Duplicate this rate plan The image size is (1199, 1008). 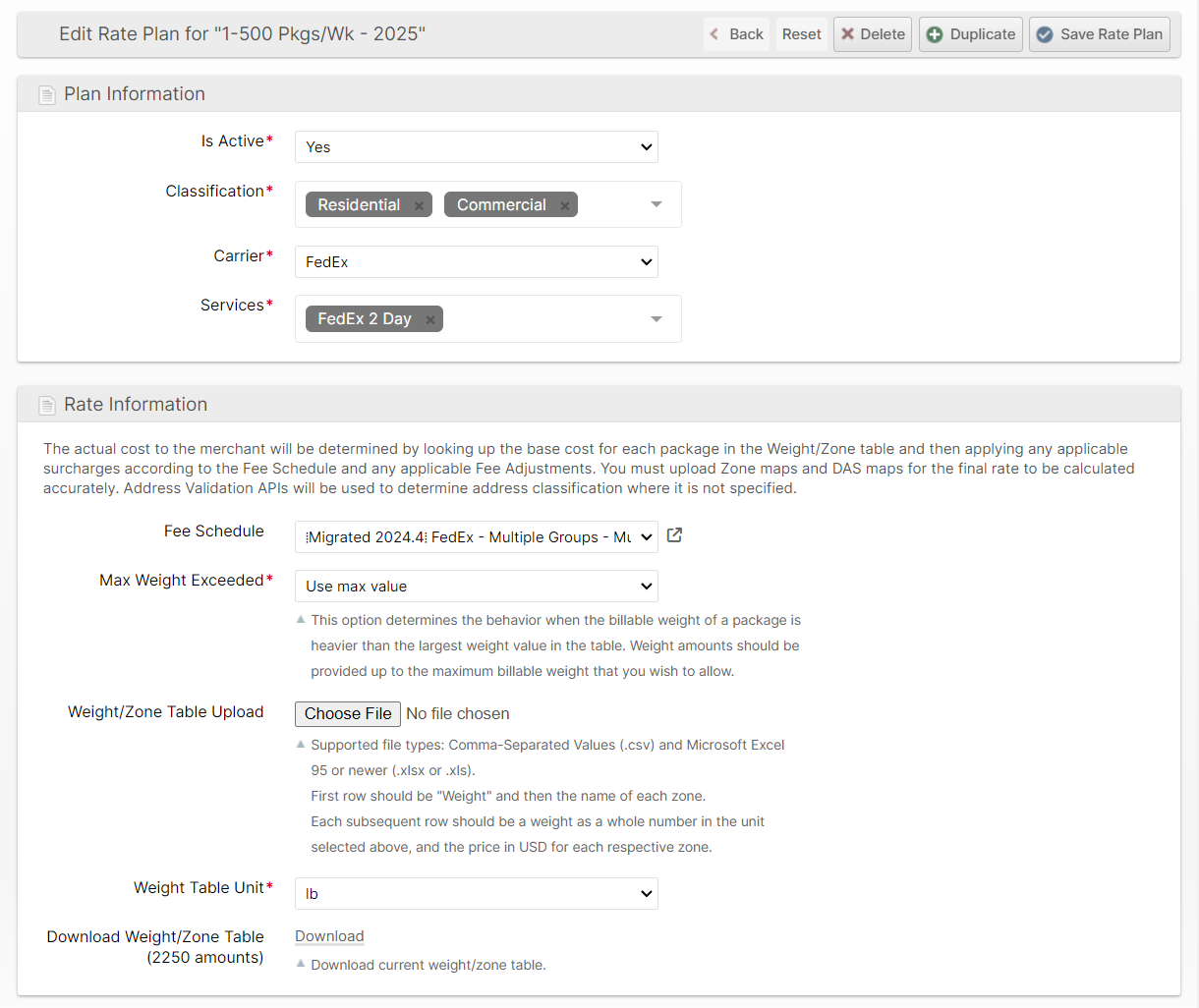970,34
